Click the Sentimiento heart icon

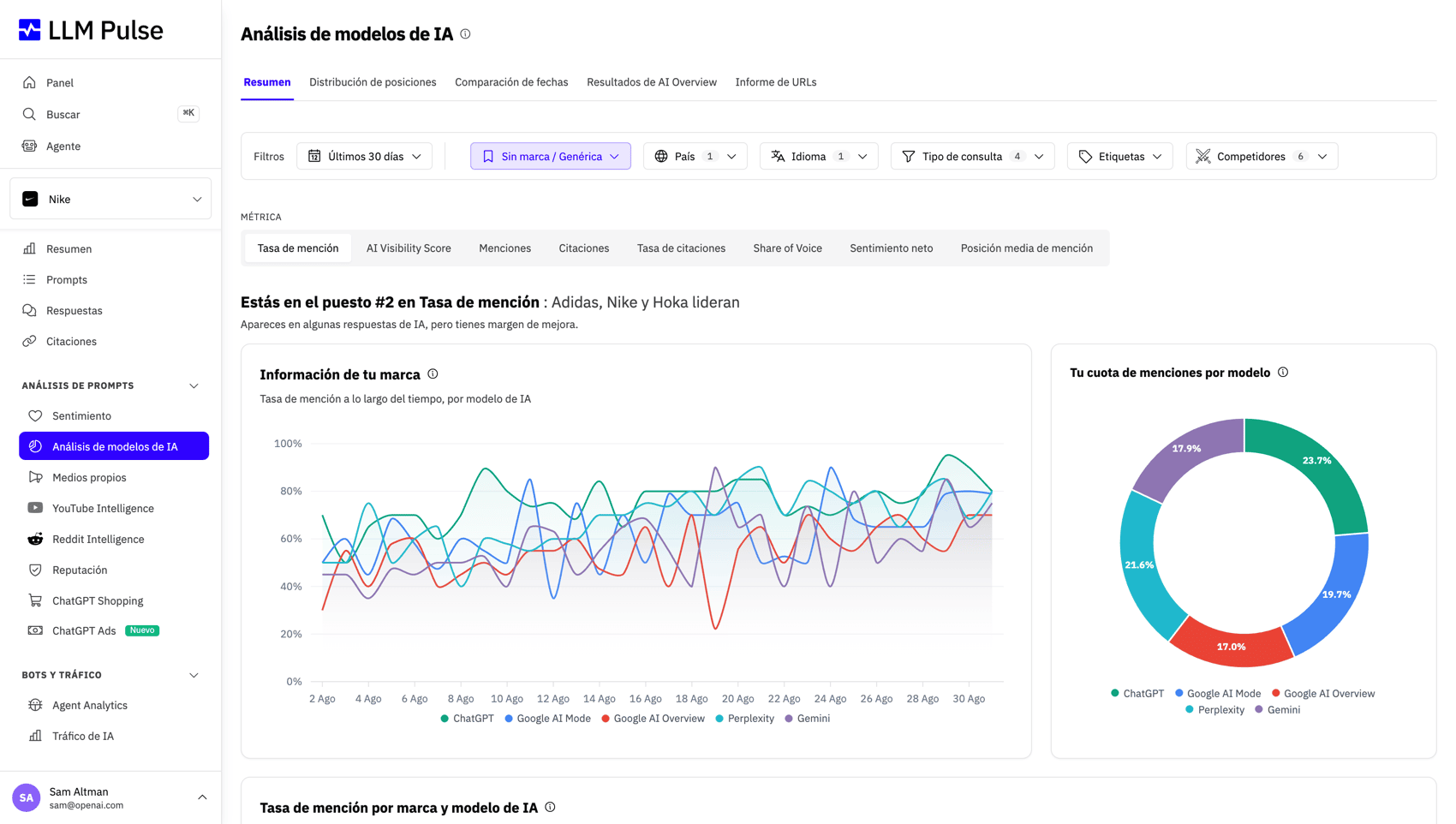(x=35, y=415)
